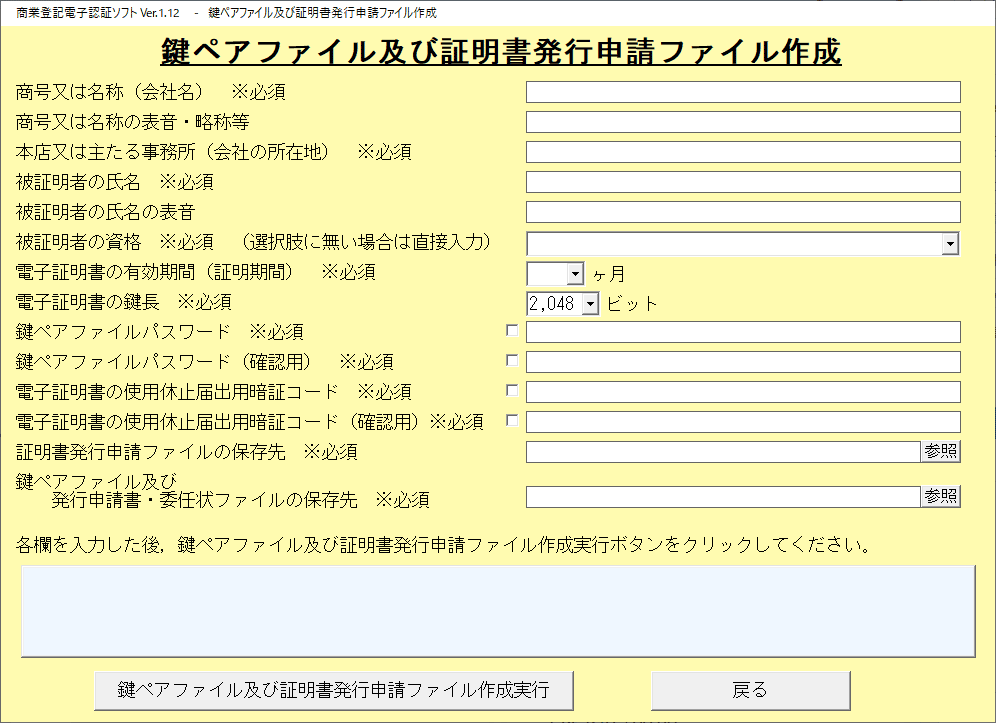Expand the 有効期間 months dropdown

pos(574,273)
